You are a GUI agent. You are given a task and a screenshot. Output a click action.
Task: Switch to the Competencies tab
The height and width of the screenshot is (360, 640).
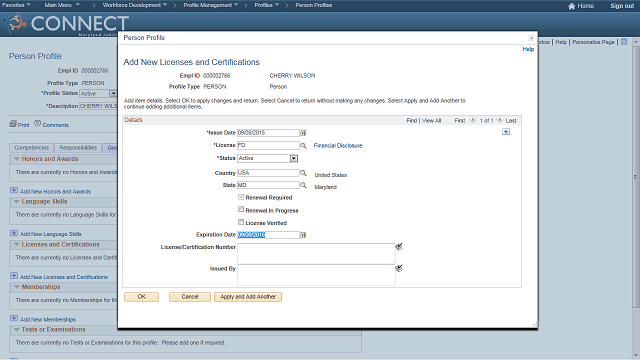pyautogui.click(x=31, y=148)
